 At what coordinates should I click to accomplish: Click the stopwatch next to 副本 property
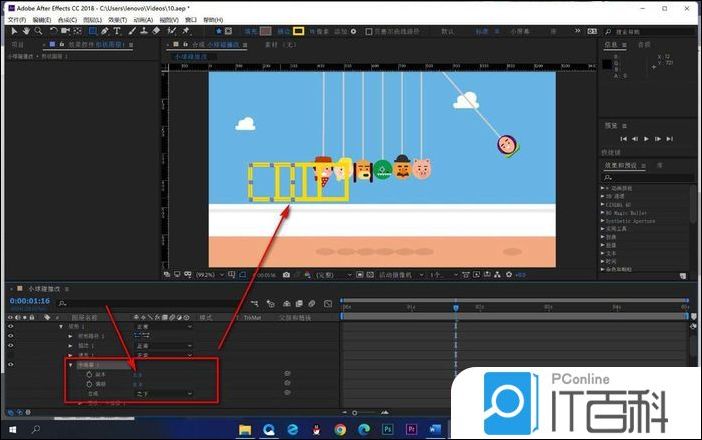pyautogui.click(x=89, y=375)
